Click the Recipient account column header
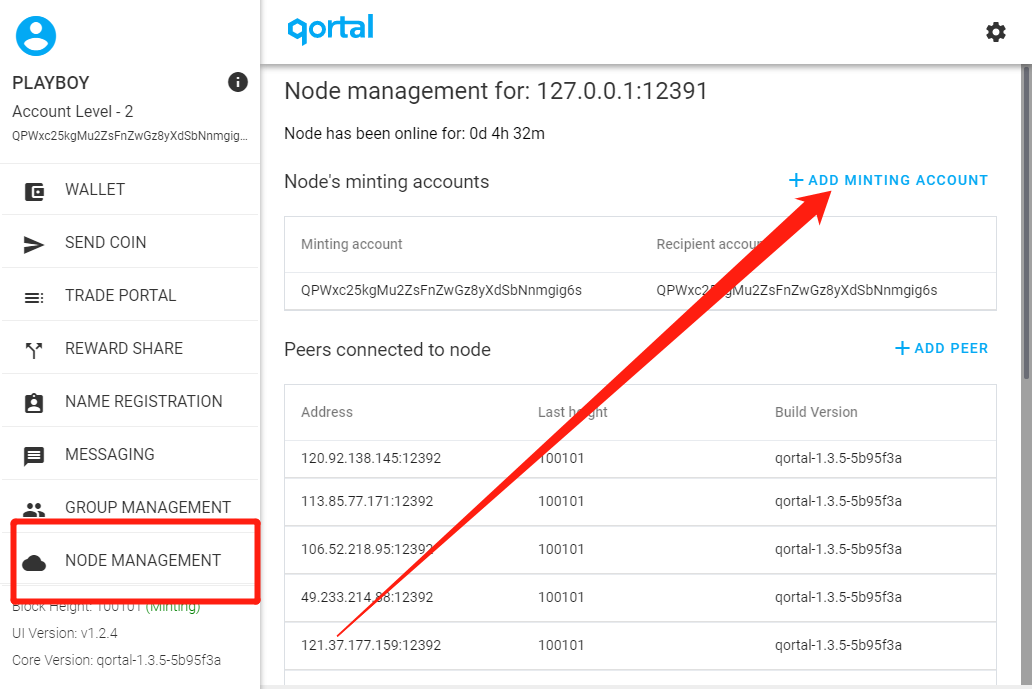 712,244
